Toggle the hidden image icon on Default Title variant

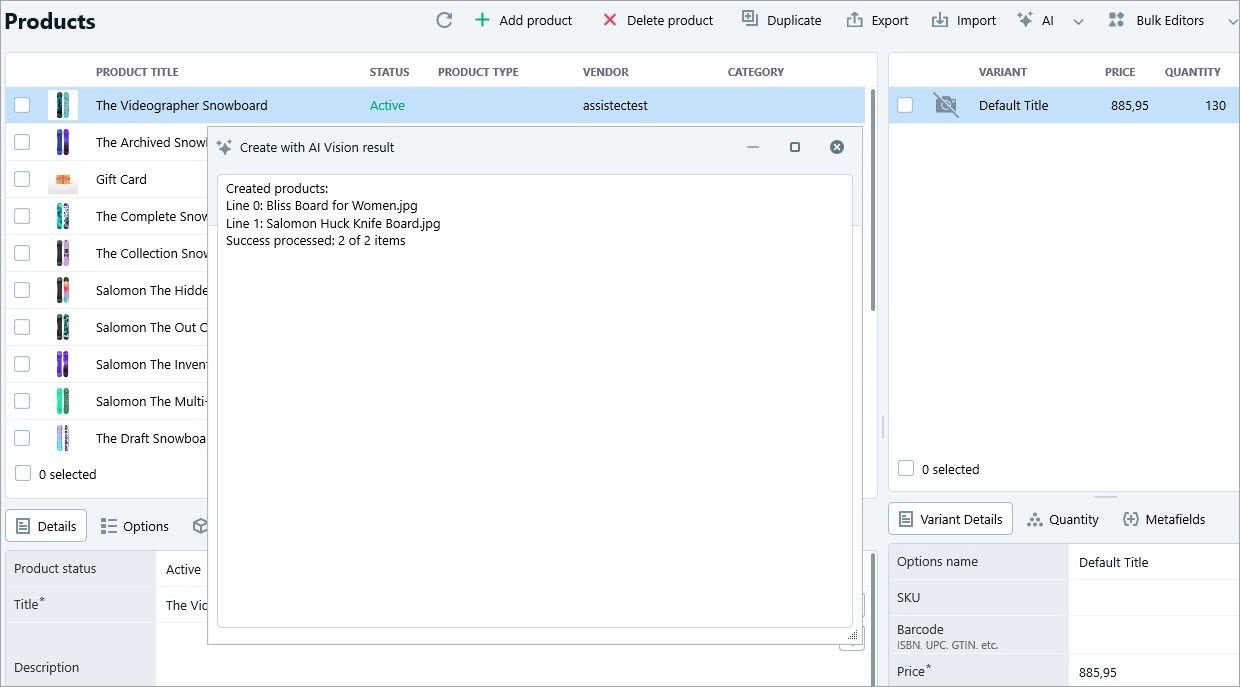[944, 104]
